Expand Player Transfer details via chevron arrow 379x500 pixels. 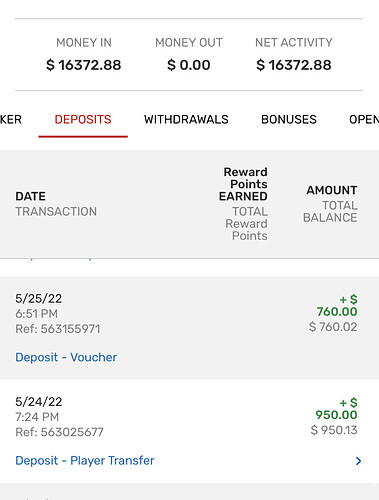[358, 461]
